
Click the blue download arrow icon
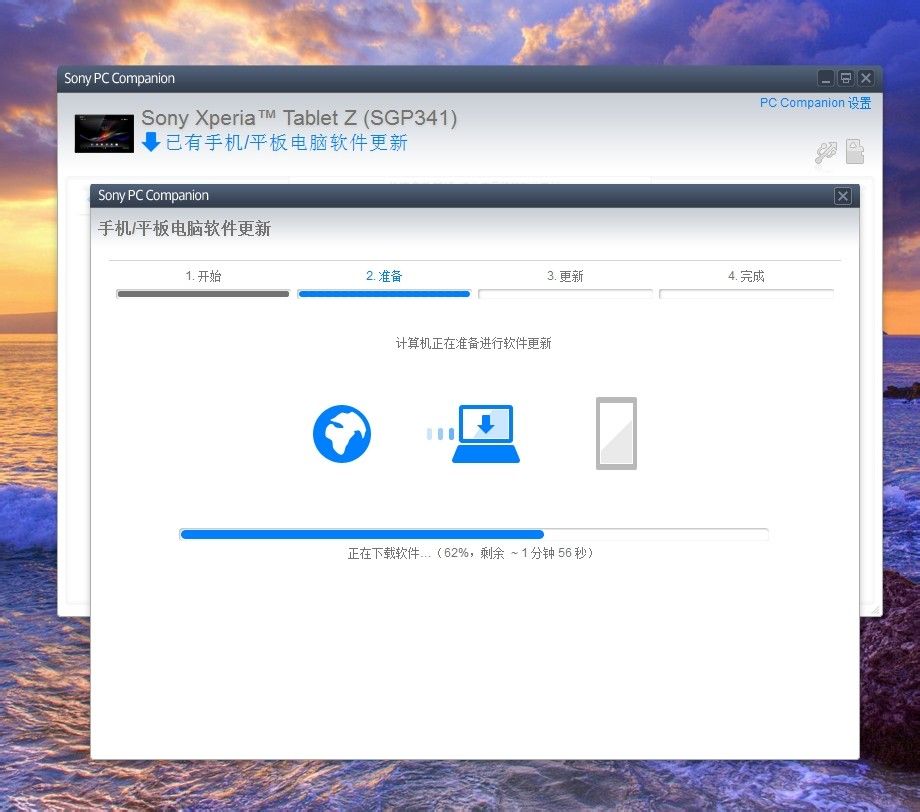[x=151, y=142]
